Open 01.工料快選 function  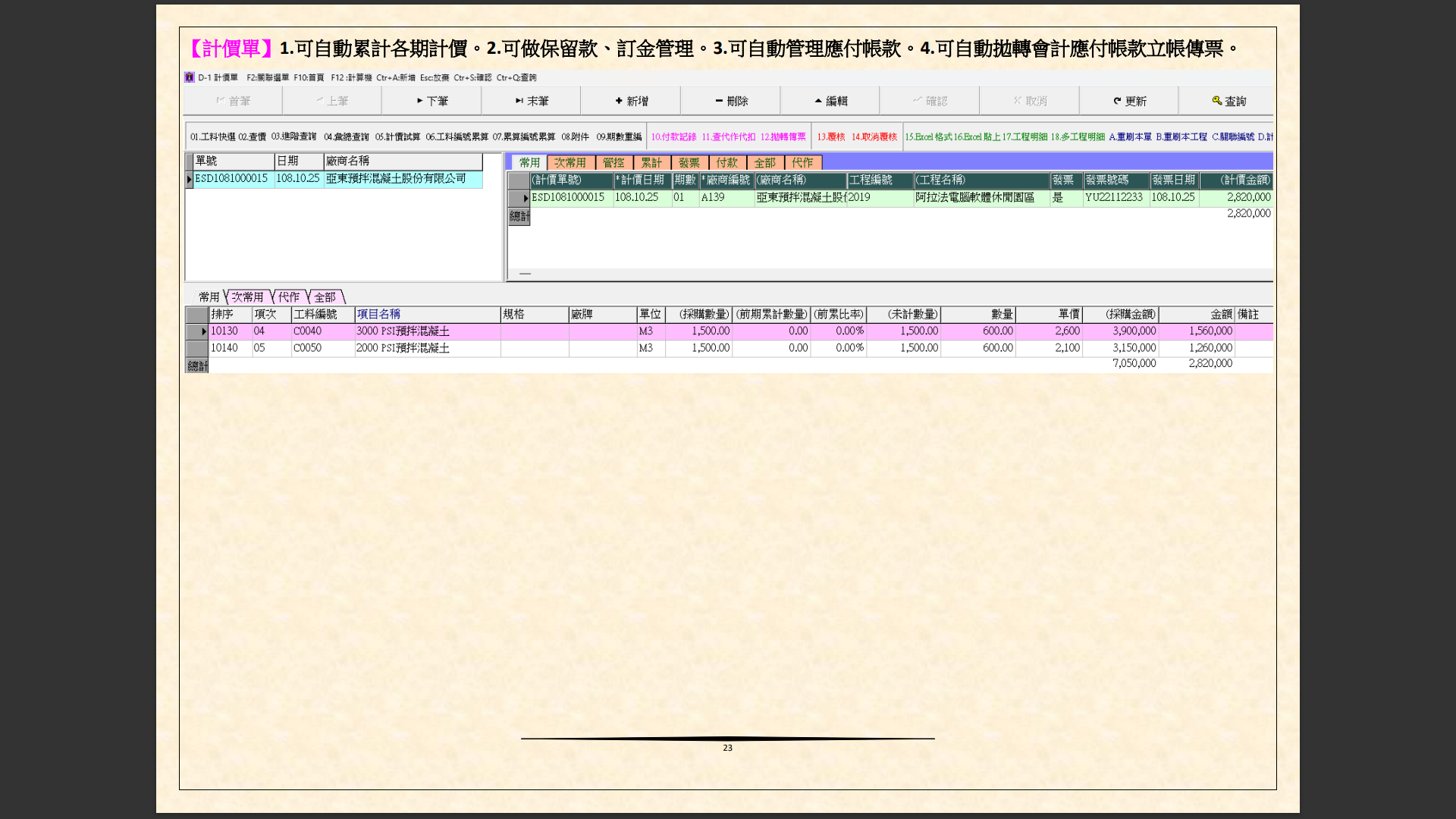point(213,137)
